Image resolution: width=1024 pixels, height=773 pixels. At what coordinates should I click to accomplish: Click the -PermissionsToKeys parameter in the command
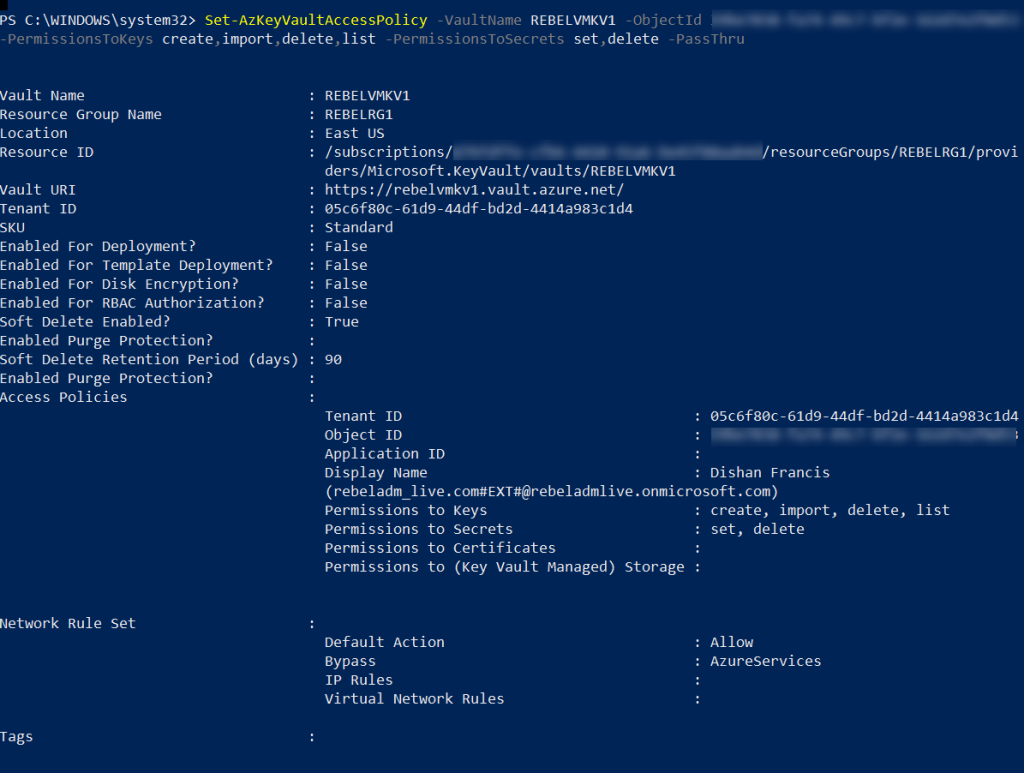[x=78, y=39]
